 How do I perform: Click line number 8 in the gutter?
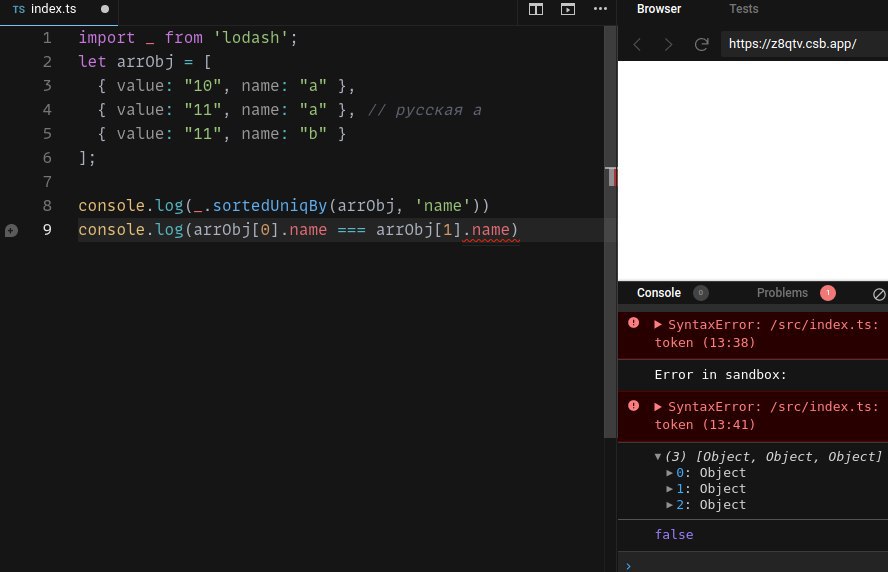(x=47, y=206)
